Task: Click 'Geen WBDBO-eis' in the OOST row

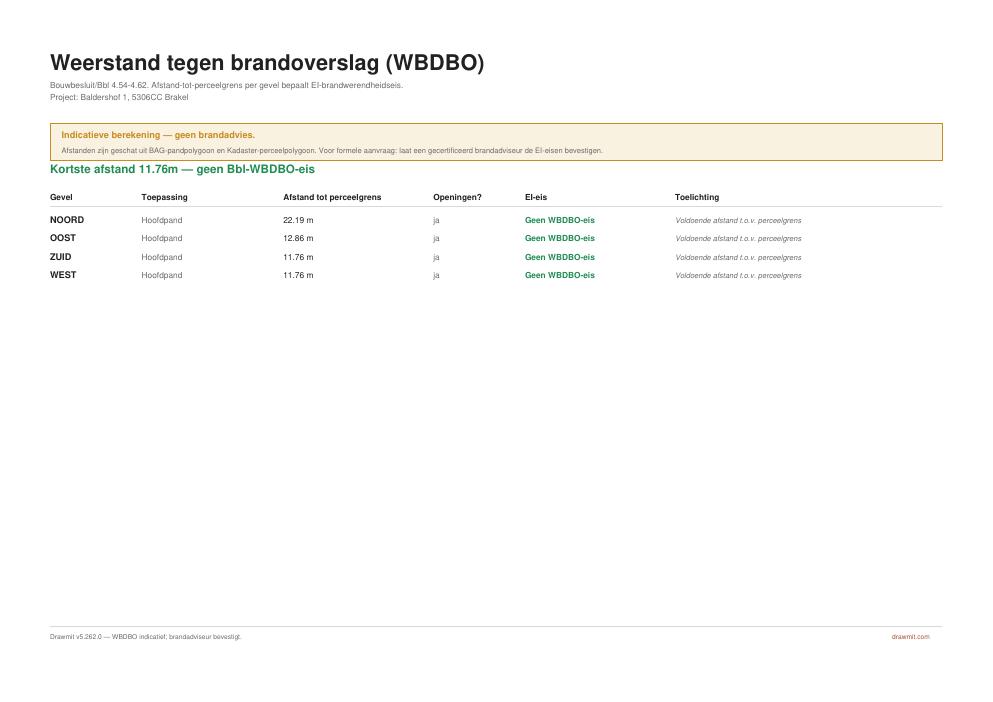Action: (560, 238)
